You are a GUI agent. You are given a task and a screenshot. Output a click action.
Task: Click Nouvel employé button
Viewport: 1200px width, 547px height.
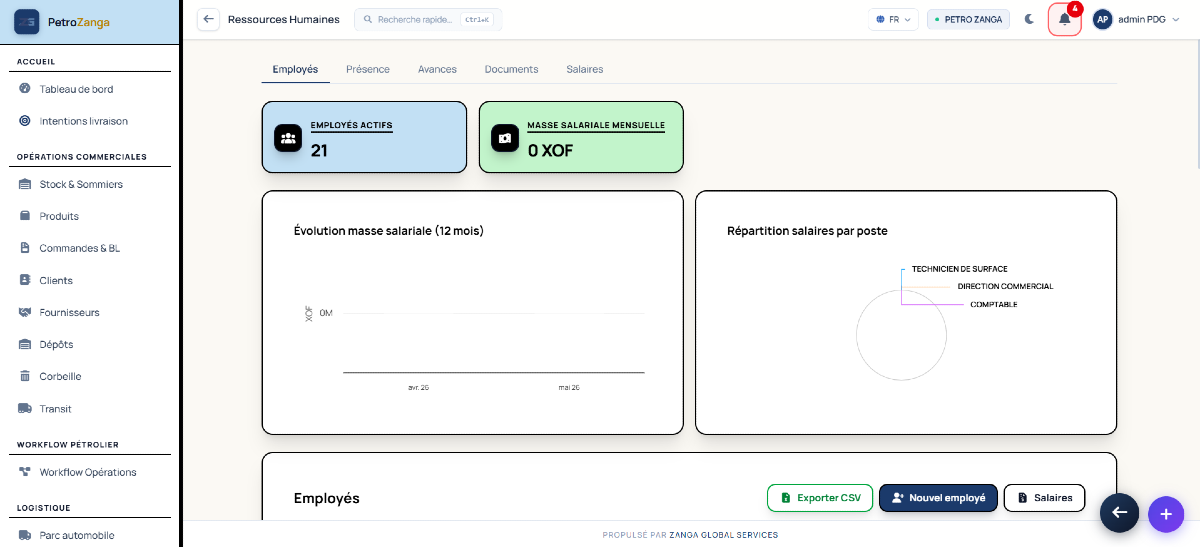tap(938, 498)
